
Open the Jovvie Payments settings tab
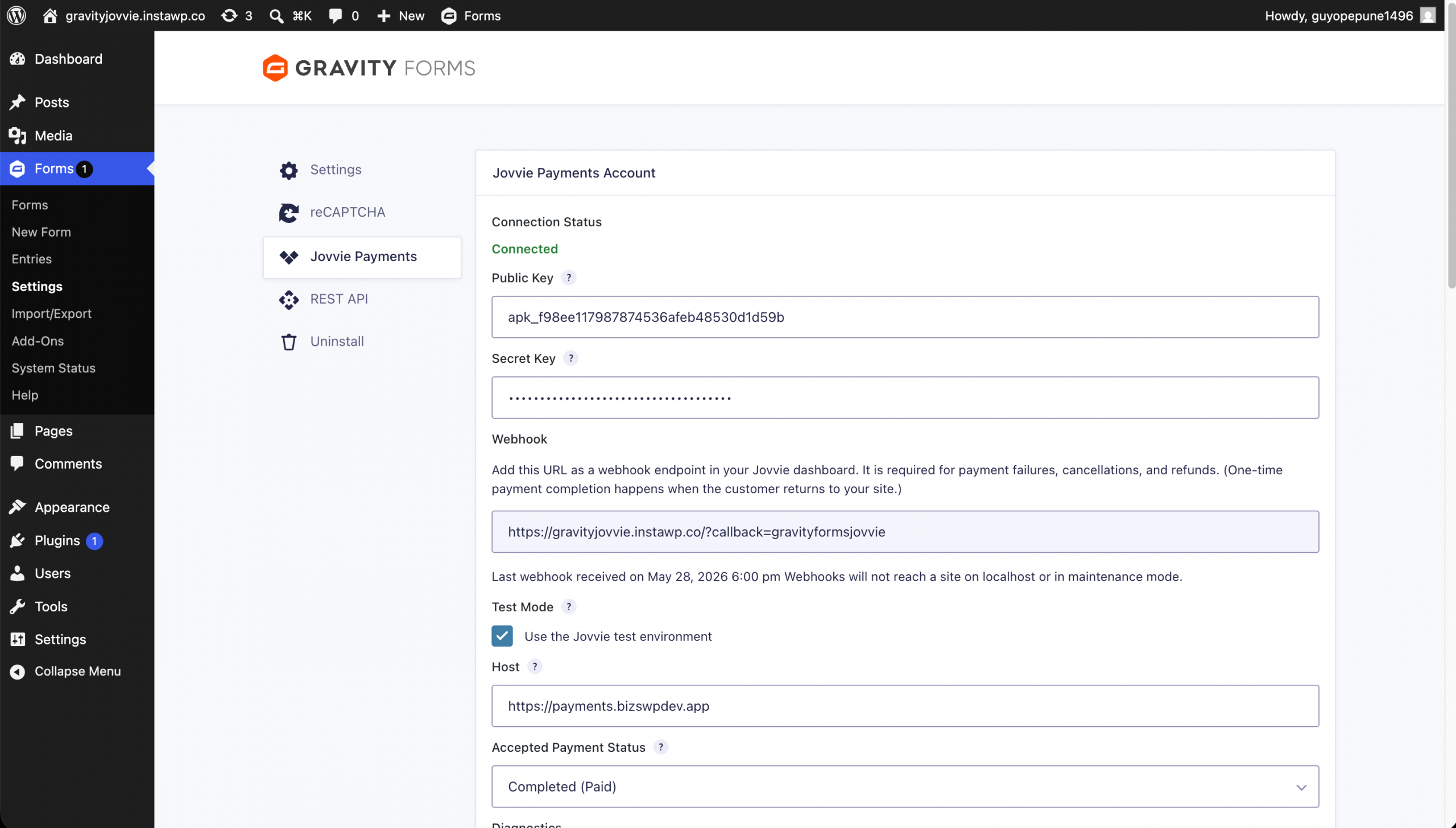click(x=362, y=257)
